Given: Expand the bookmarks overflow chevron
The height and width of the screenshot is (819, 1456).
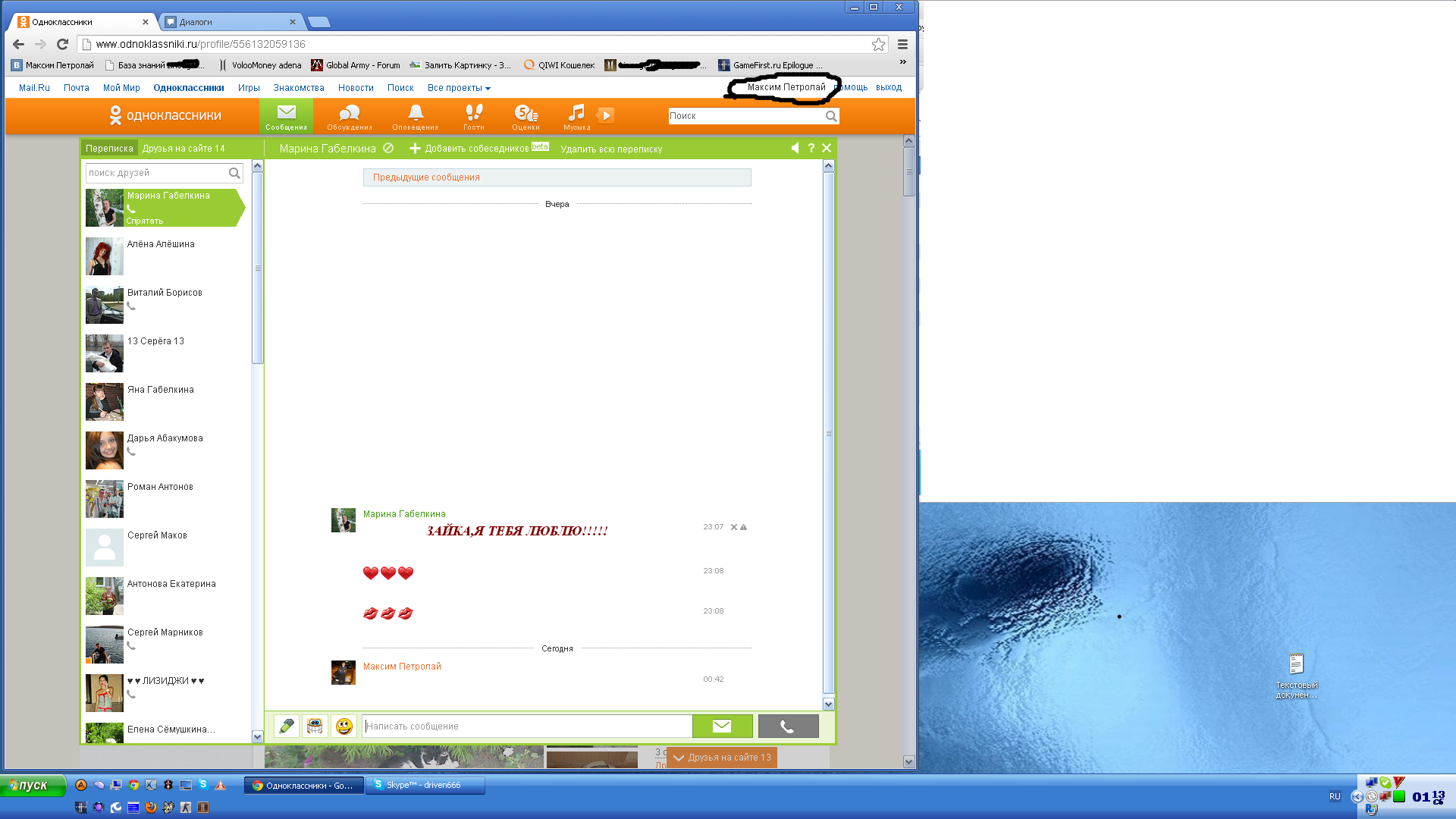Looking at the screenshot, I should pos(902,62).
